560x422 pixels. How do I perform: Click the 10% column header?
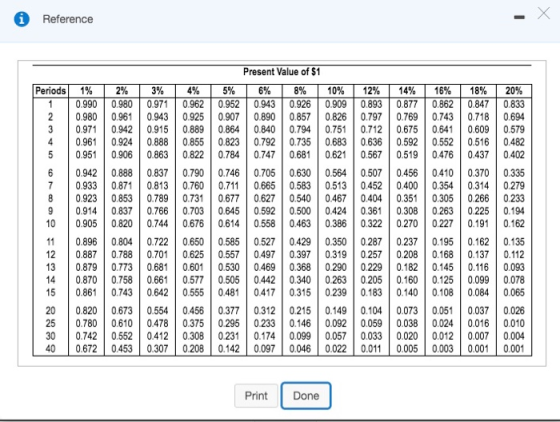tap(336, 91)
